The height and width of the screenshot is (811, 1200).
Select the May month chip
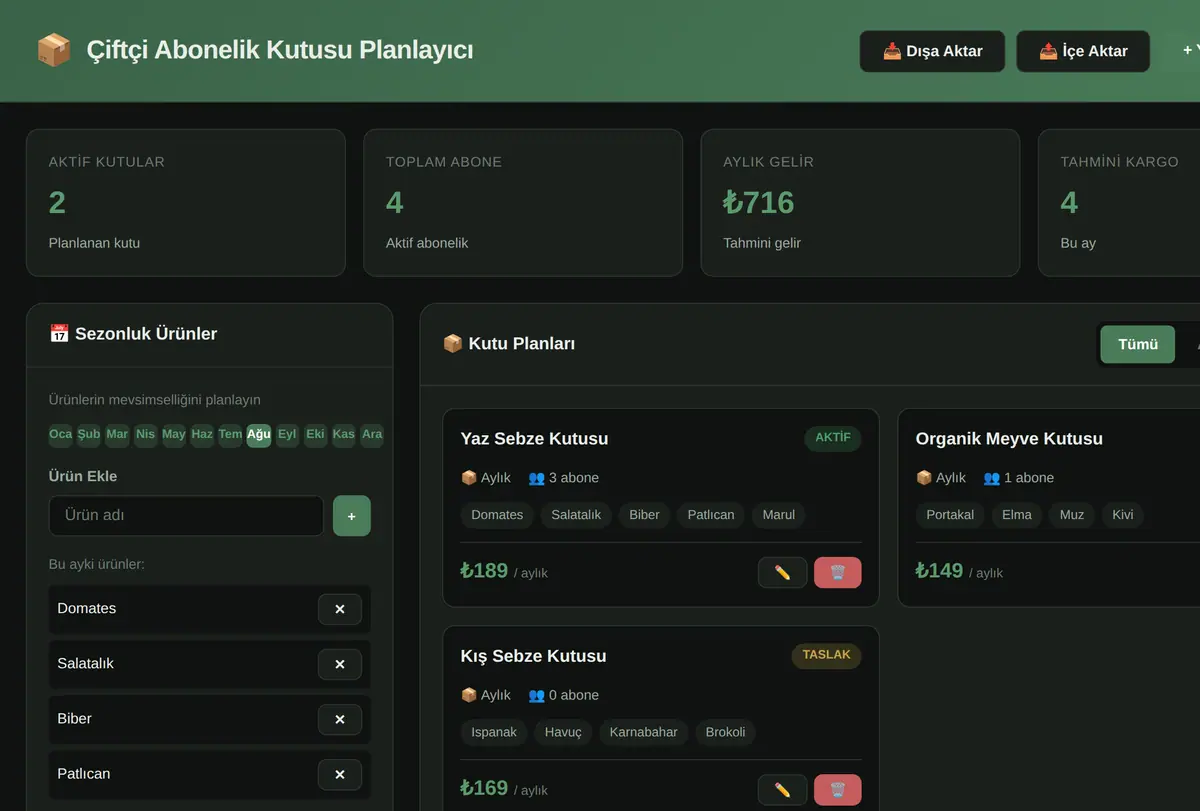point(174,434)
